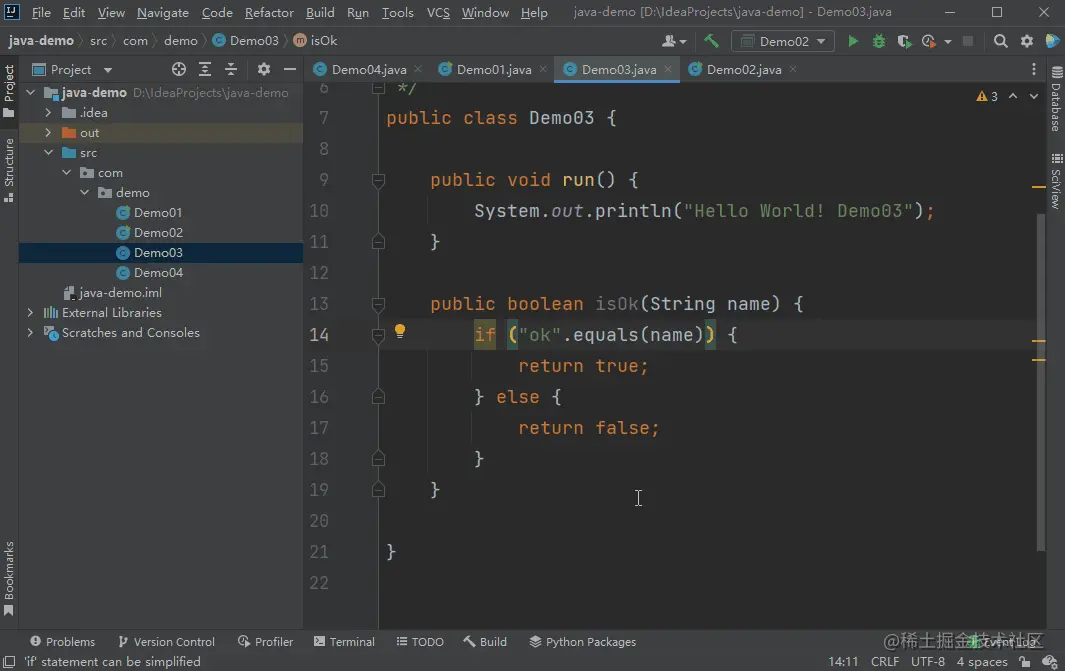Run the Demo02 configuration with green play icon

(852, 41)
